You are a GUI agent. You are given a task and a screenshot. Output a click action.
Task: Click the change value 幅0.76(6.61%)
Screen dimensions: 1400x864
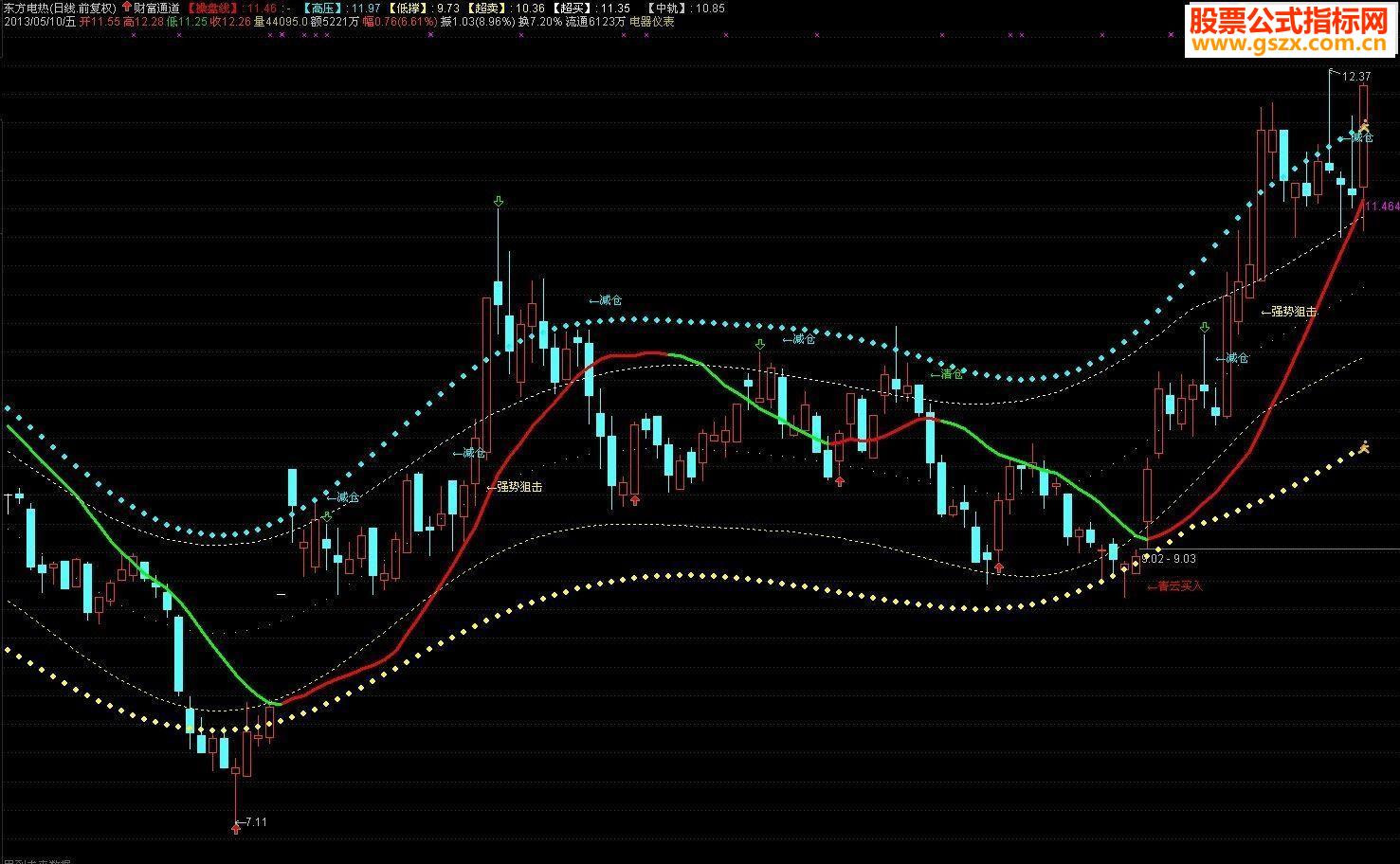(x=400, y=21)
